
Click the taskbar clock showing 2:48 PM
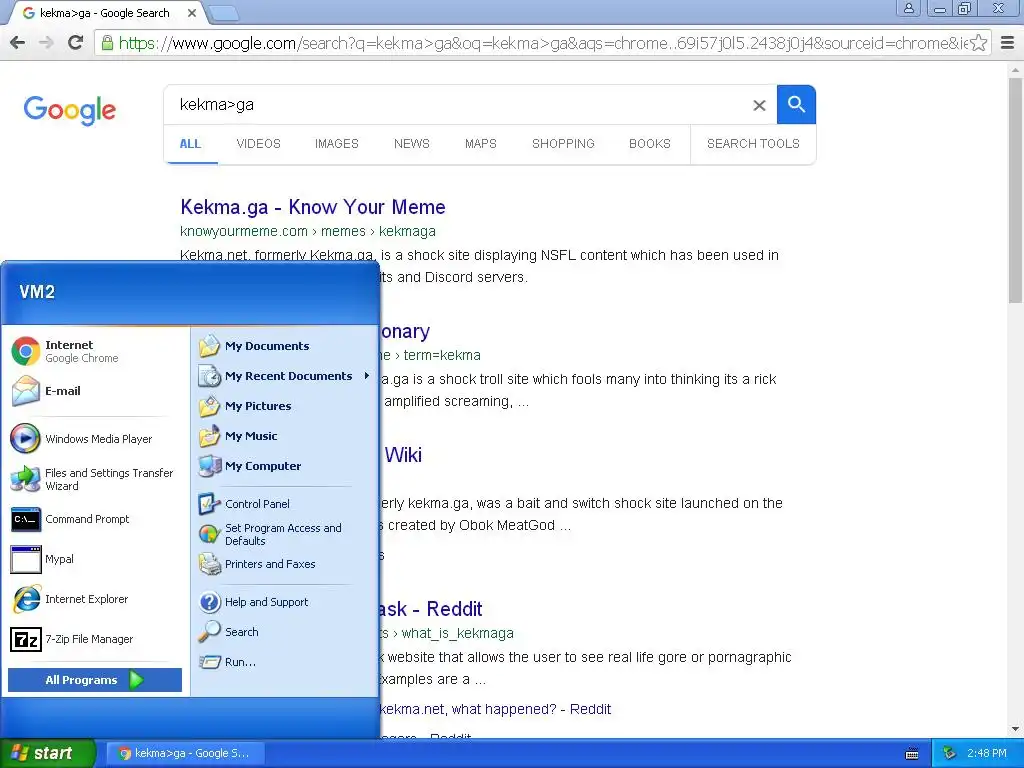(x=987, y=753)
